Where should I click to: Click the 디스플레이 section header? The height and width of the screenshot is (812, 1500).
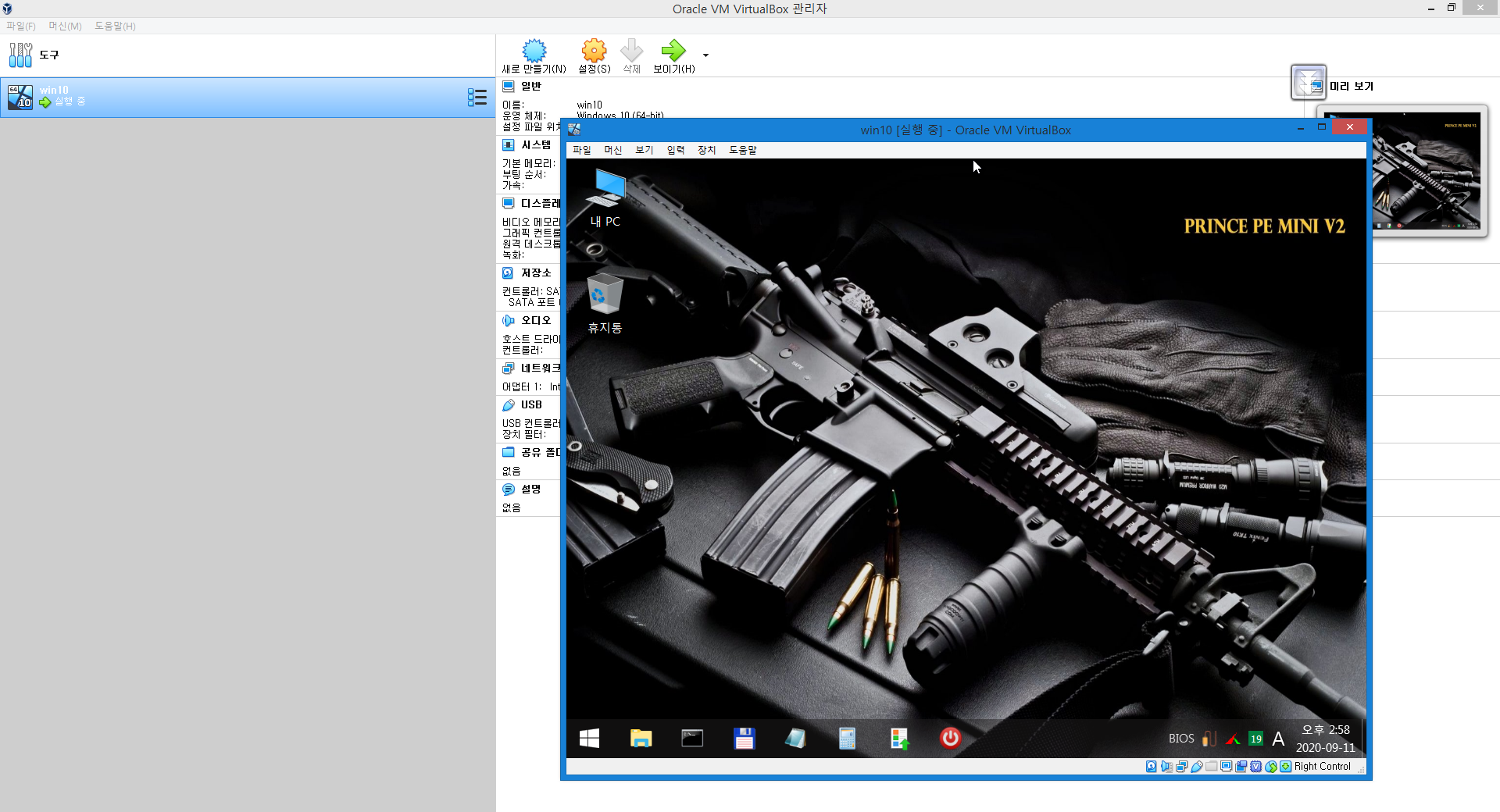[540, 203]
